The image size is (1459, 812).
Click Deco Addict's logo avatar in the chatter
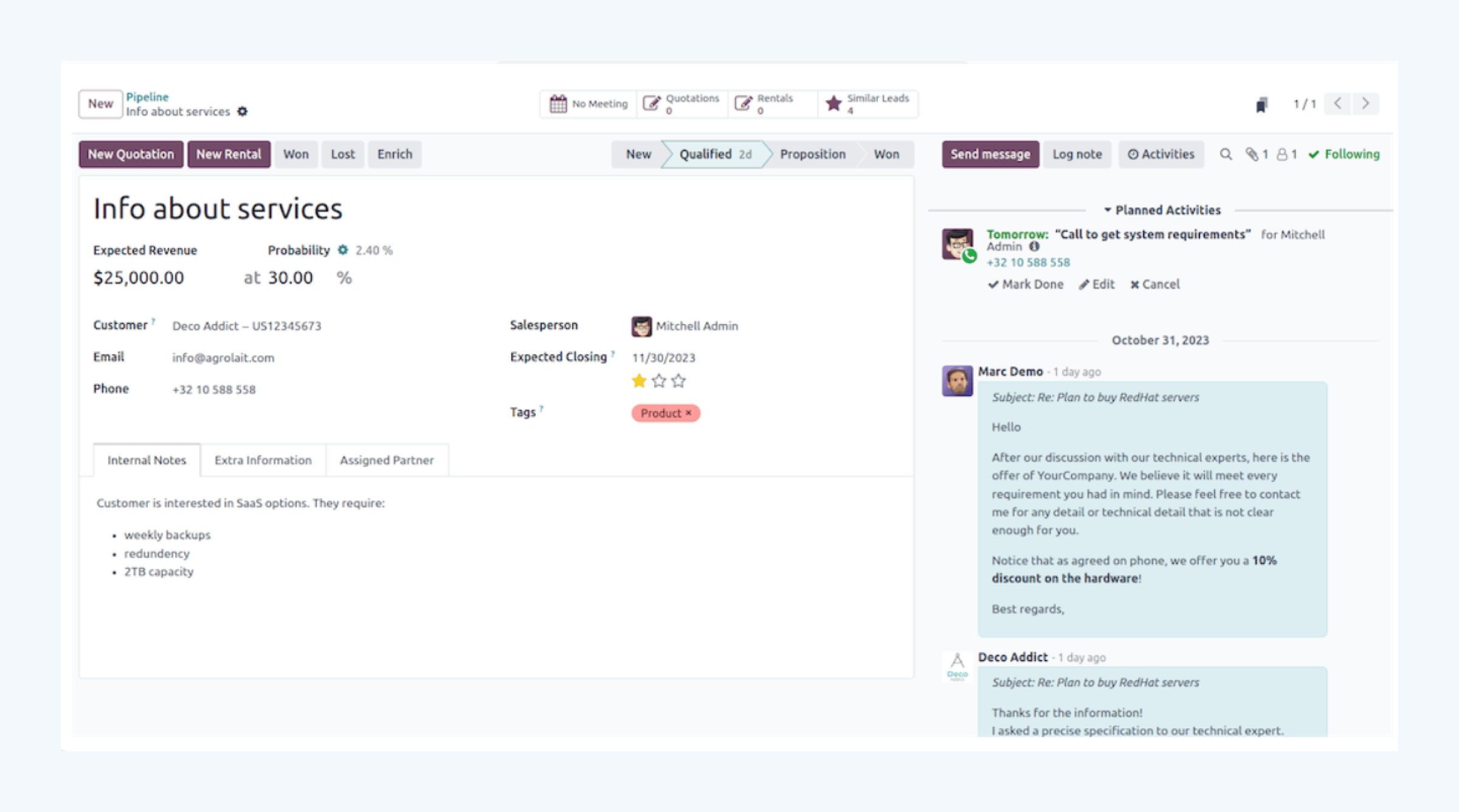(957, 667)
